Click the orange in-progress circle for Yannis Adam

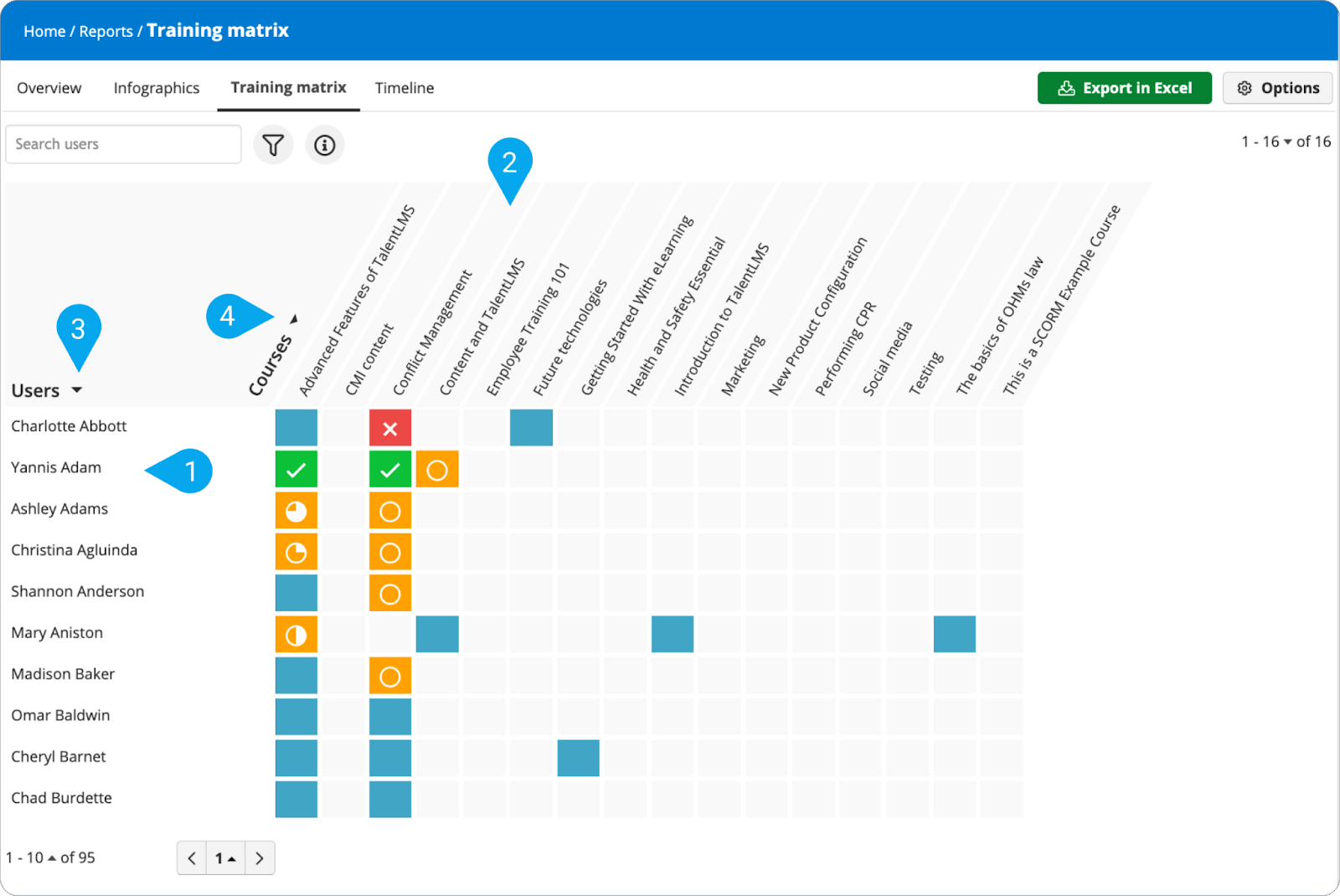[x=436, y=469]
